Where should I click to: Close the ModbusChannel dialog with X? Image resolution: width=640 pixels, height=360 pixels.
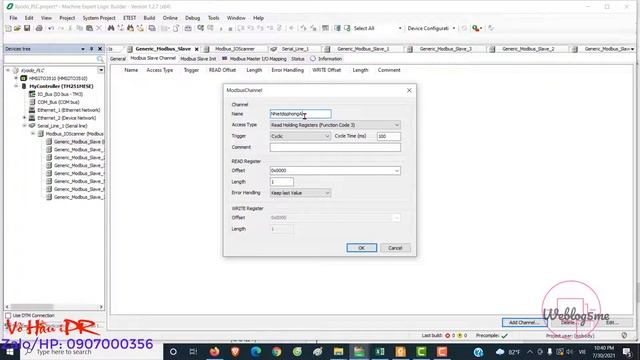point(409,90)
